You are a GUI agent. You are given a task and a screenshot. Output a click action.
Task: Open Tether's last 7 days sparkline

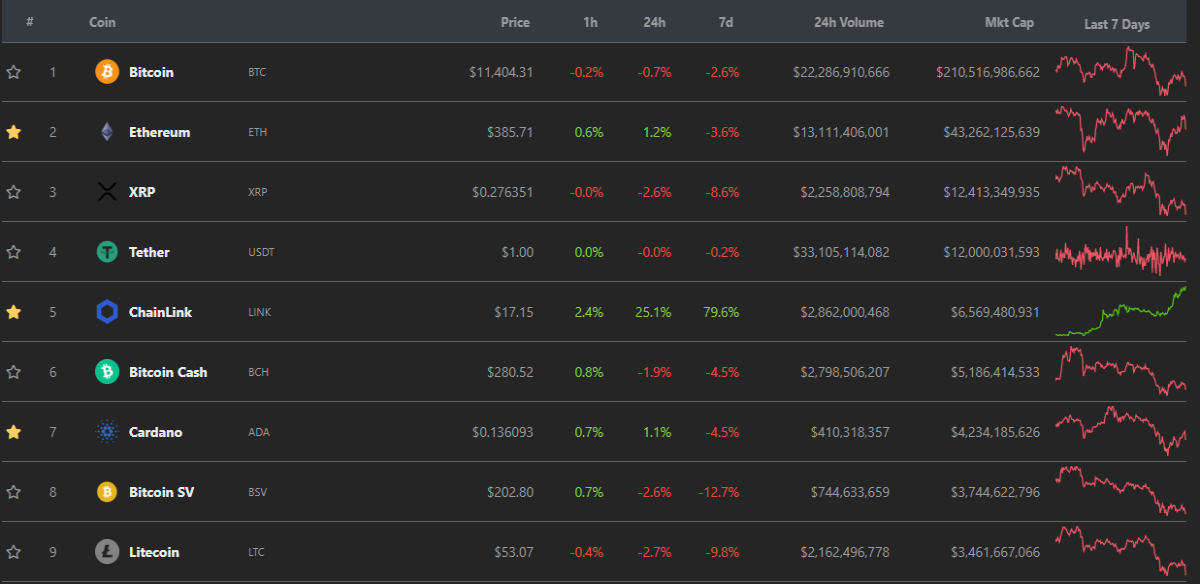coord(1121,252)
